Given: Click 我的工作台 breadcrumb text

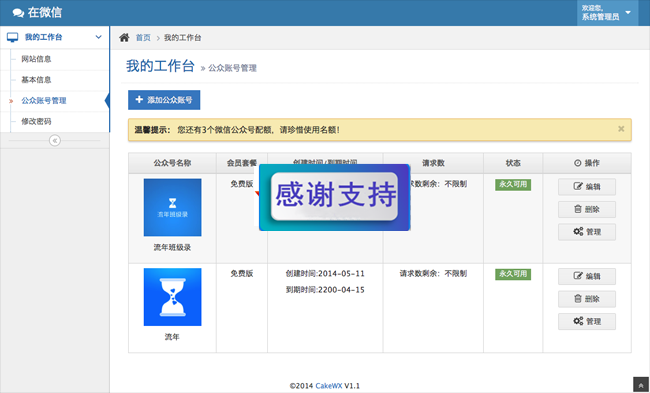Looking at the screenshot, I should (182, 38).
